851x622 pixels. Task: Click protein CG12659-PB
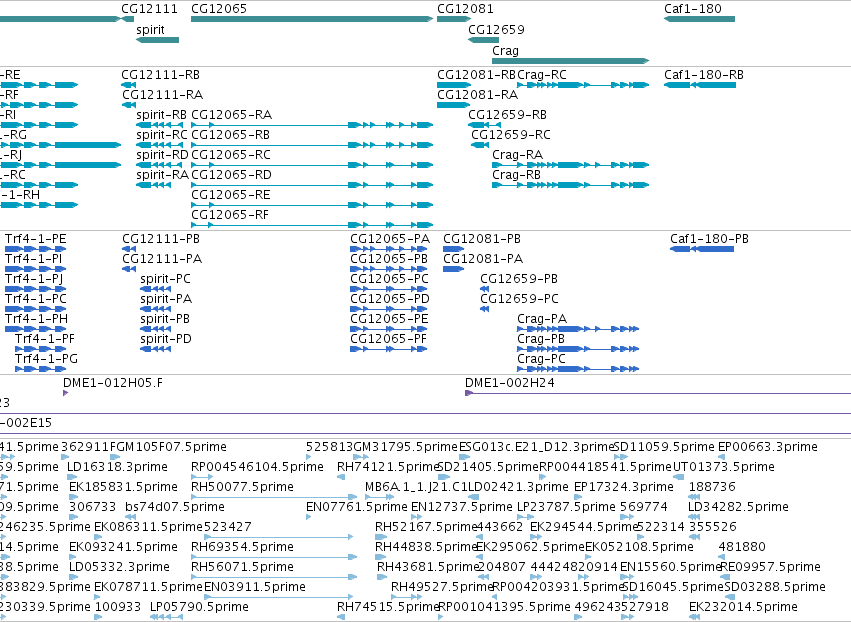[484, 289]
